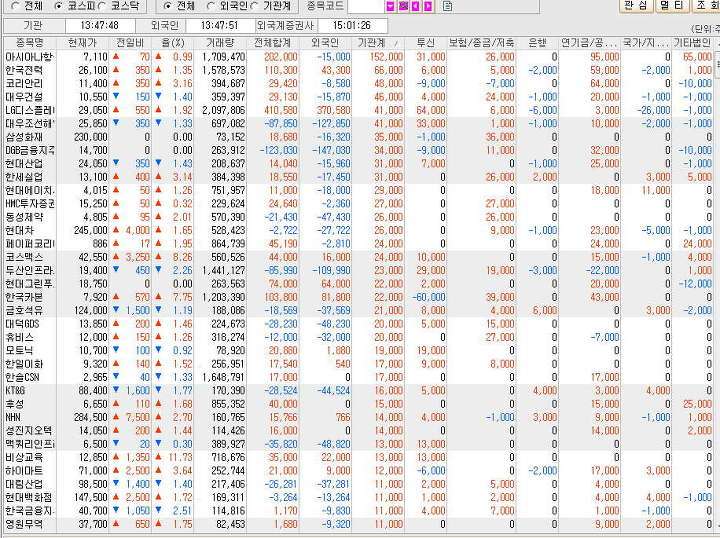
Task: Open the document icon beside stock code
Action: click(448, 6)
